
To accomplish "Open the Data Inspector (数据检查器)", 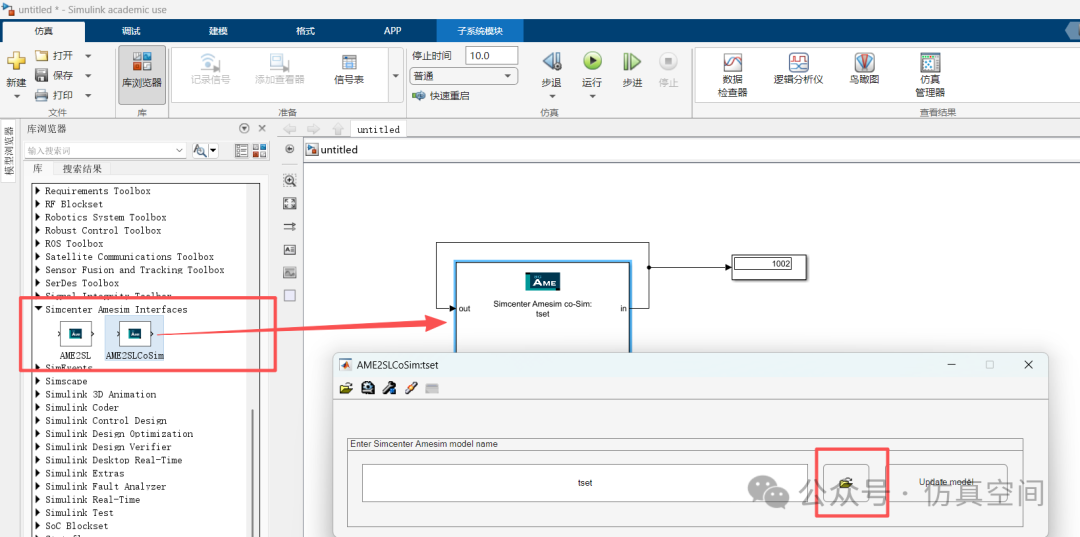I will (732, 74).
